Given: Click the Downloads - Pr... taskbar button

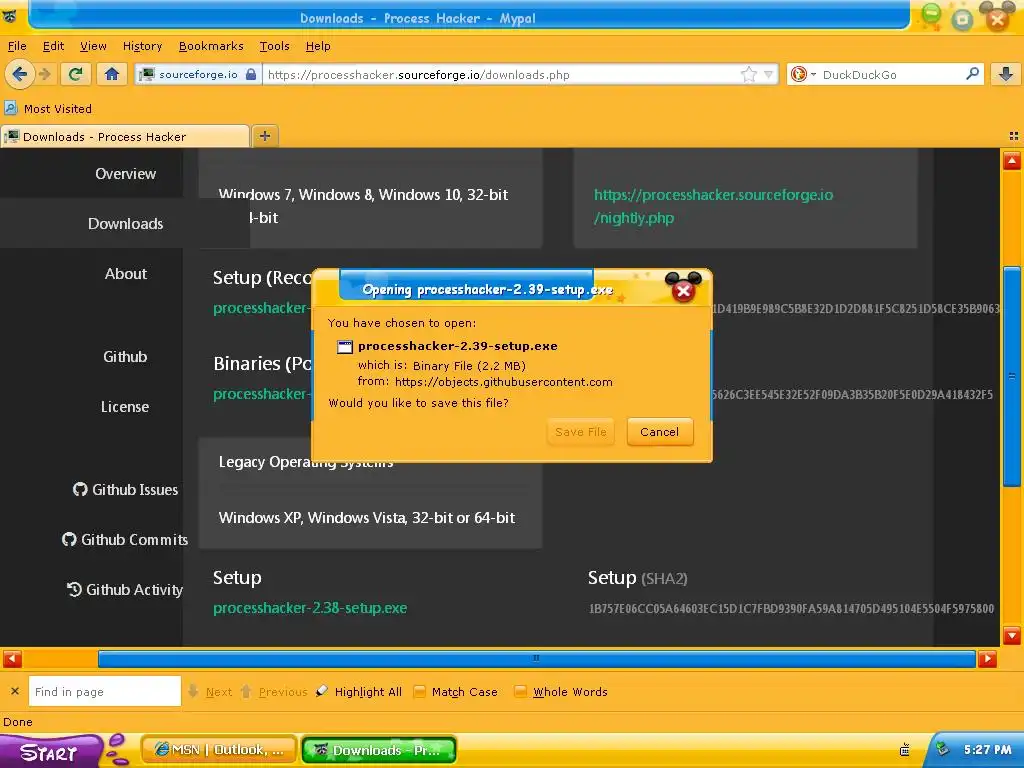Looking at the screenshot, I should pos(379,750).
